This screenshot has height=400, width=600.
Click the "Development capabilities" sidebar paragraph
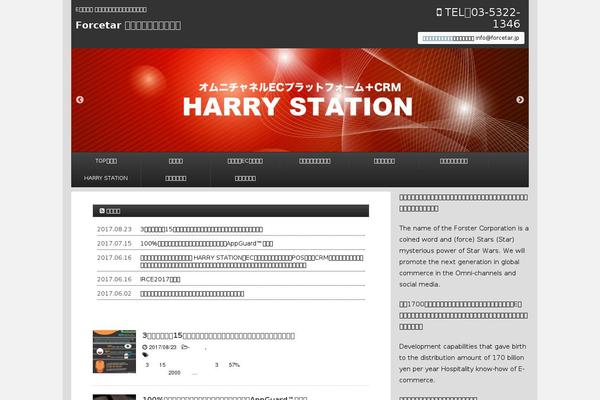(463, 363)
